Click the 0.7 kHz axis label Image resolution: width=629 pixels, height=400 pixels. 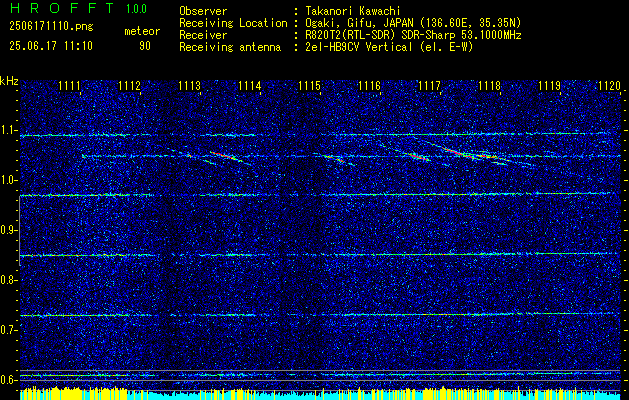[8, 330]
